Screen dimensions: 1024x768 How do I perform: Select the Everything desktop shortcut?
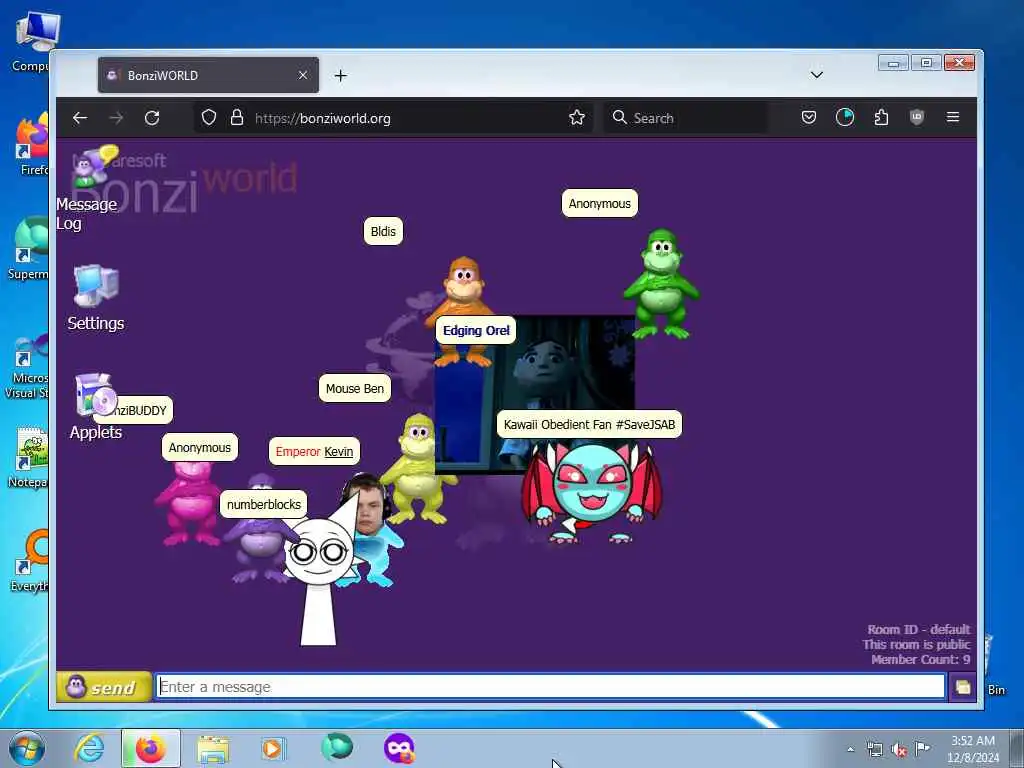coord(29,562)
